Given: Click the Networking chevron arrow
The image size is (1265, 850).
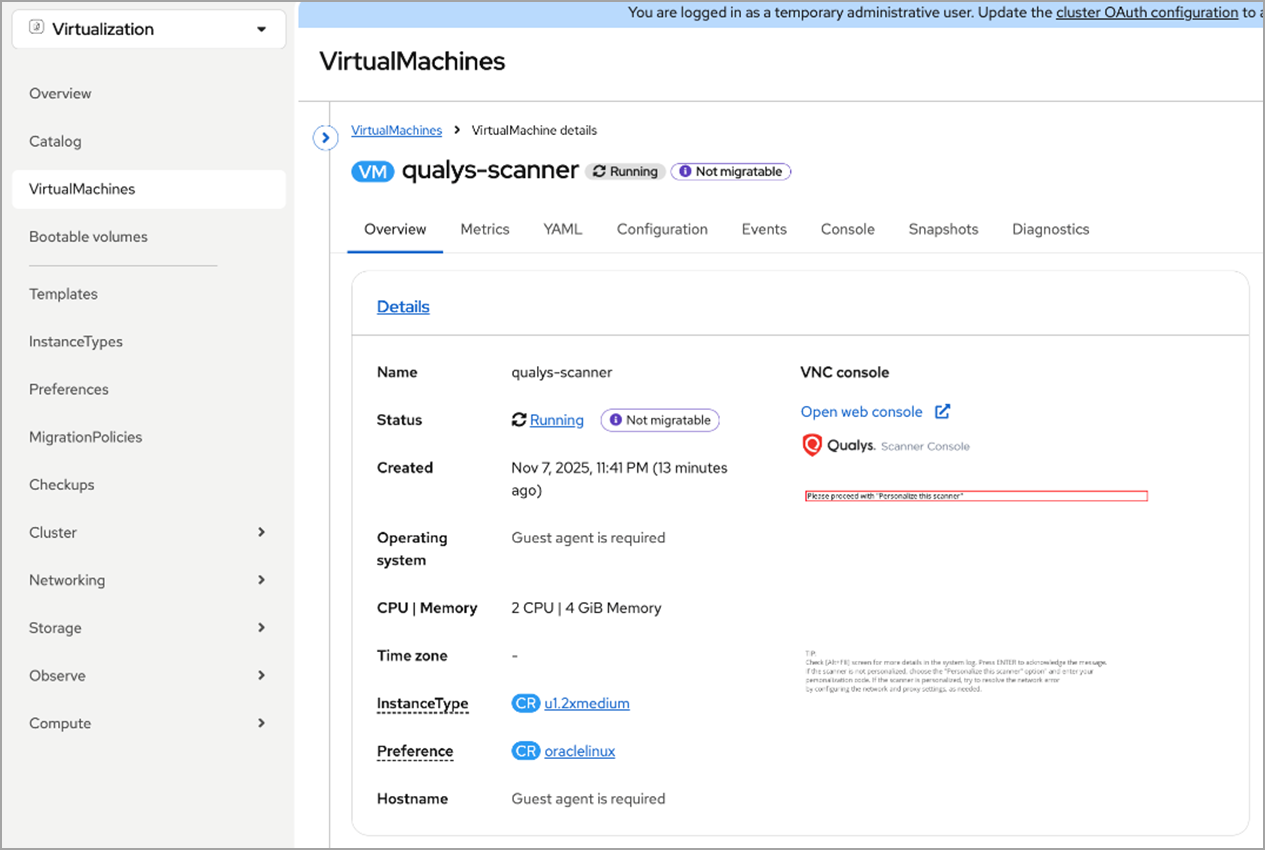Looking at the screenshot, I should tap(262, 580).
